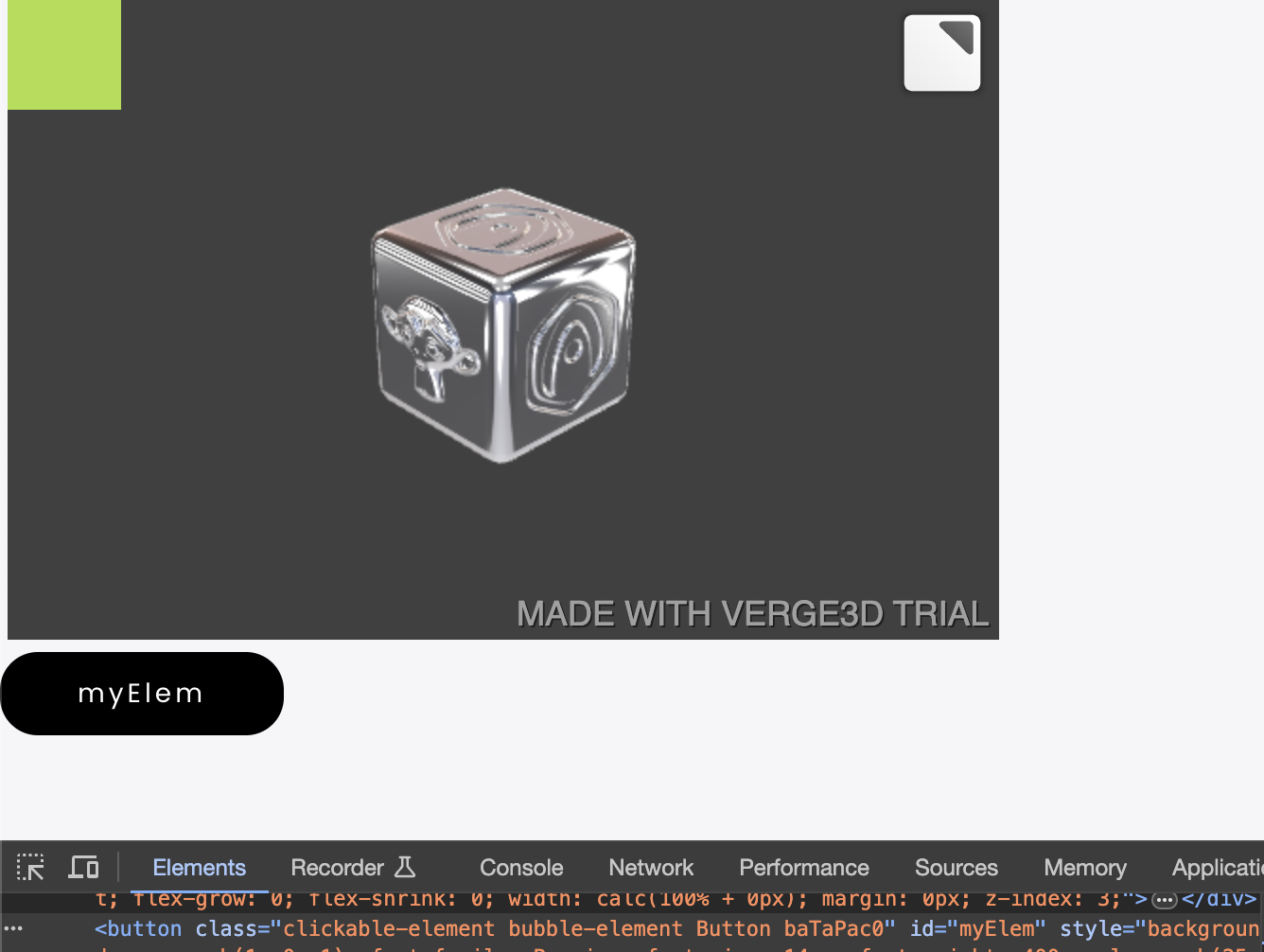
Task: Click the chrome cube in 3D scene
Action: (x=503, y=326)
